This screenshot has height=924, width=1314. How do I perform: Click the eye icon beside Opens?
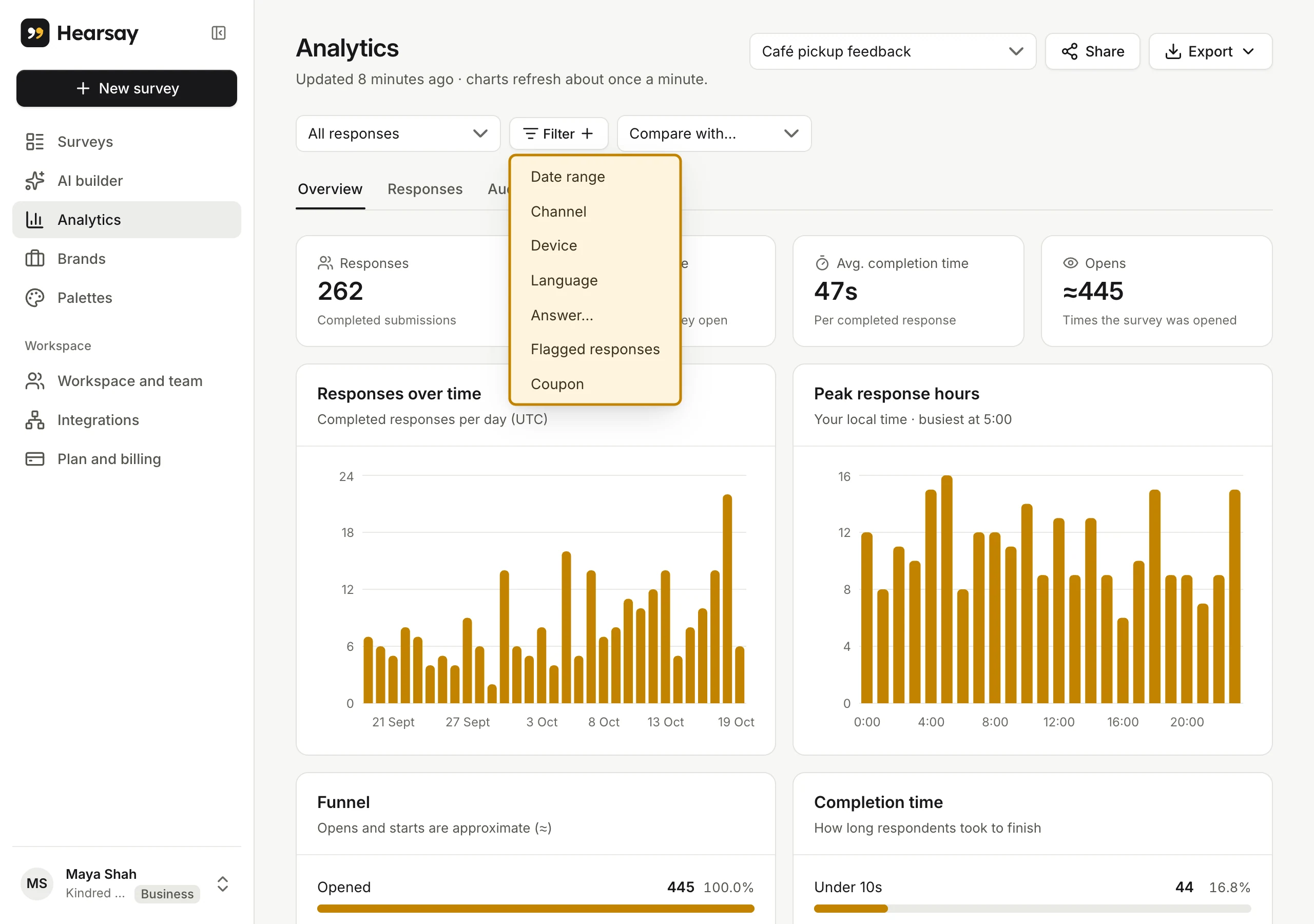point(1070,263)
